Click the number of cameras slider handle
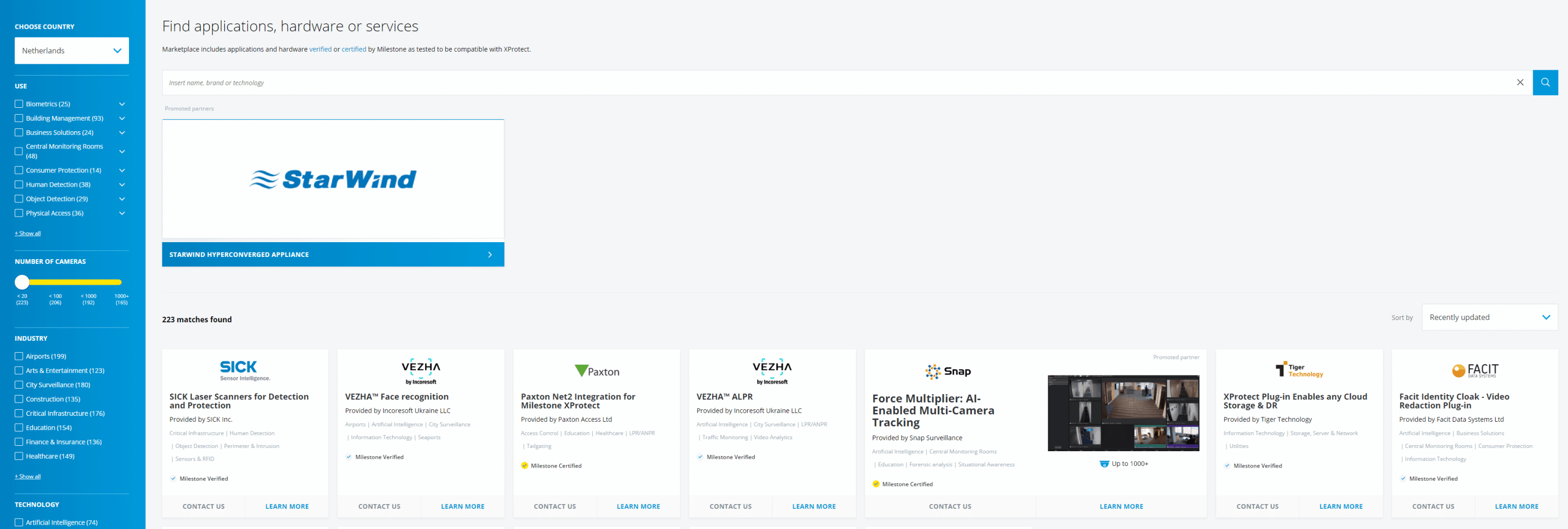Screen dimensions: 1568x529 pyautogui.click(x=22, y=282)
